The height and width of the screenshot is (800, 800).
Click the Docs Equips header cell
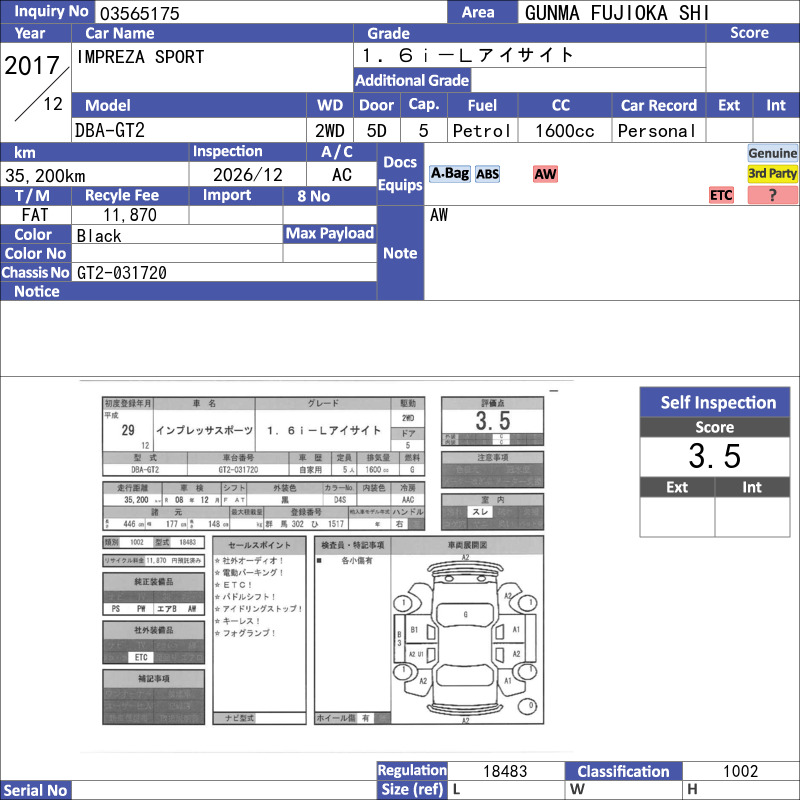click(x=400, y=173)
